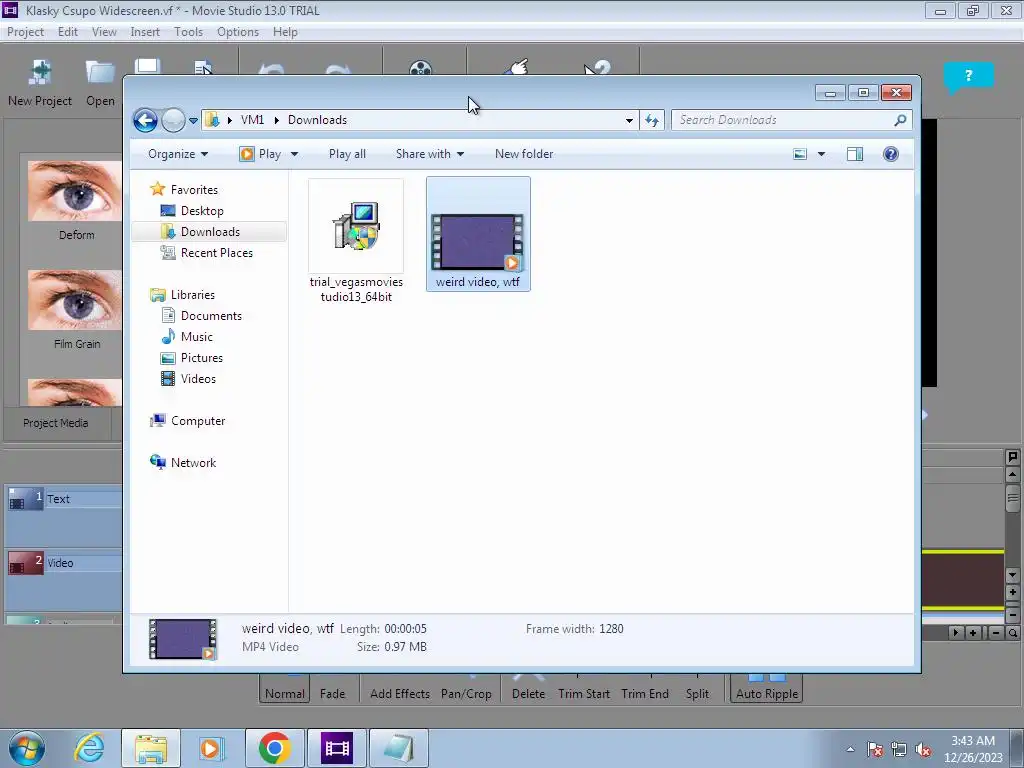The width and height of the screenshot is (1024, 768).
Task: Launch Internet Explorer from the taskbar
Action: 88,748
